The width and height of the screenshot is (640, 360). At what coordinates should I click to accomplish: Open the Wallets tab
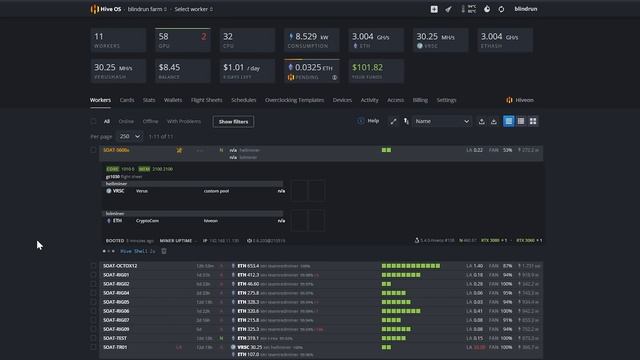click(x=173, y=100)
